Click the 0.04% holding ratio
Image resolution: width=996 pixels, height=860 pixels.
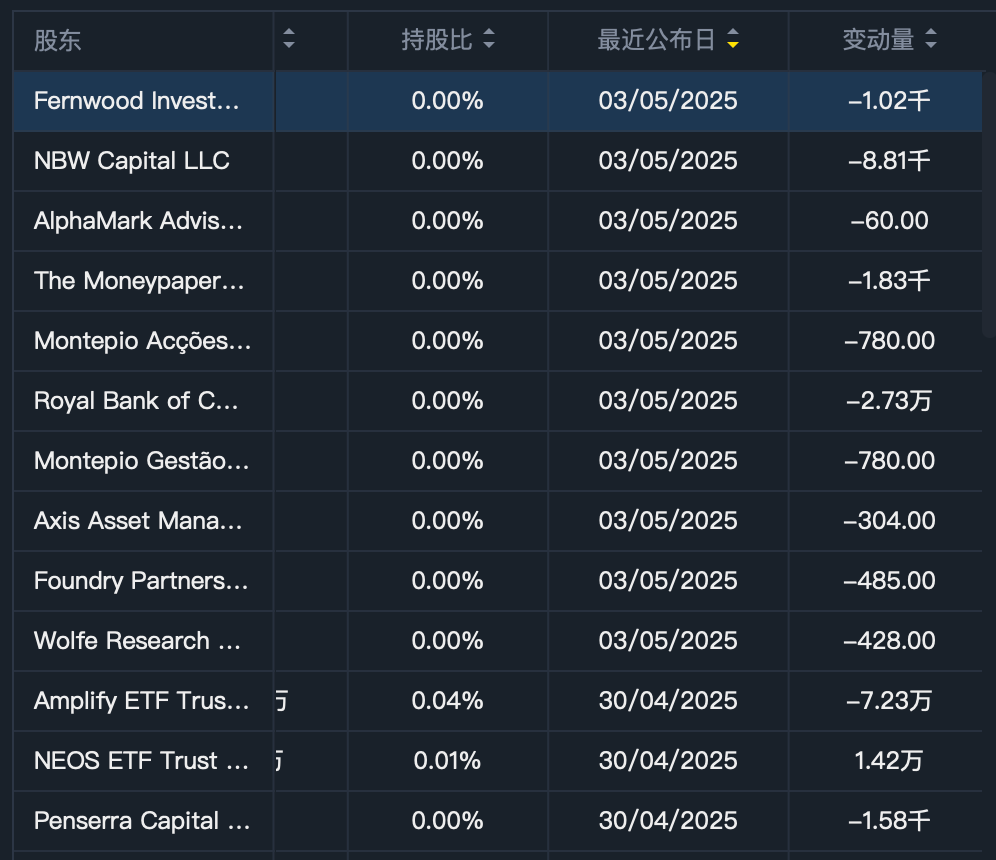point(447,701)
